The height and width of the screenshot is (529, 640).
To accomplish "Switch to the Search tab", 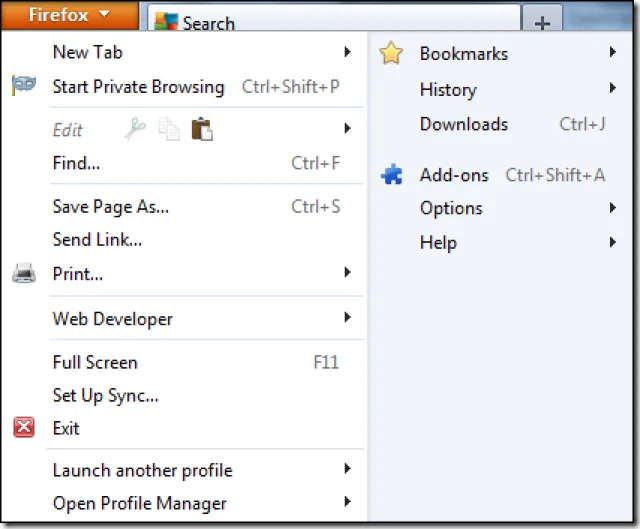I will [x=334, y=19].
